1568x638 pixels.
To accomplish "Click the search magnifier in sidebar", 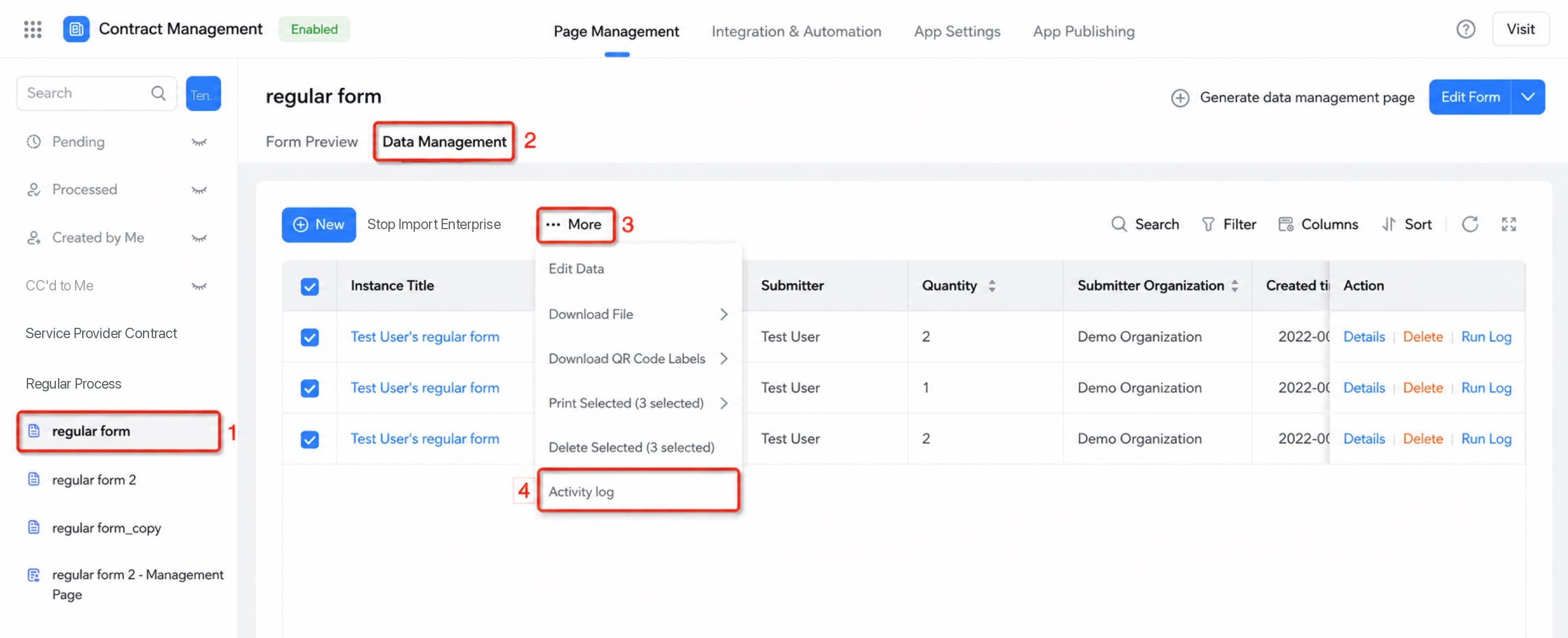I will click(x=158, y=93).
